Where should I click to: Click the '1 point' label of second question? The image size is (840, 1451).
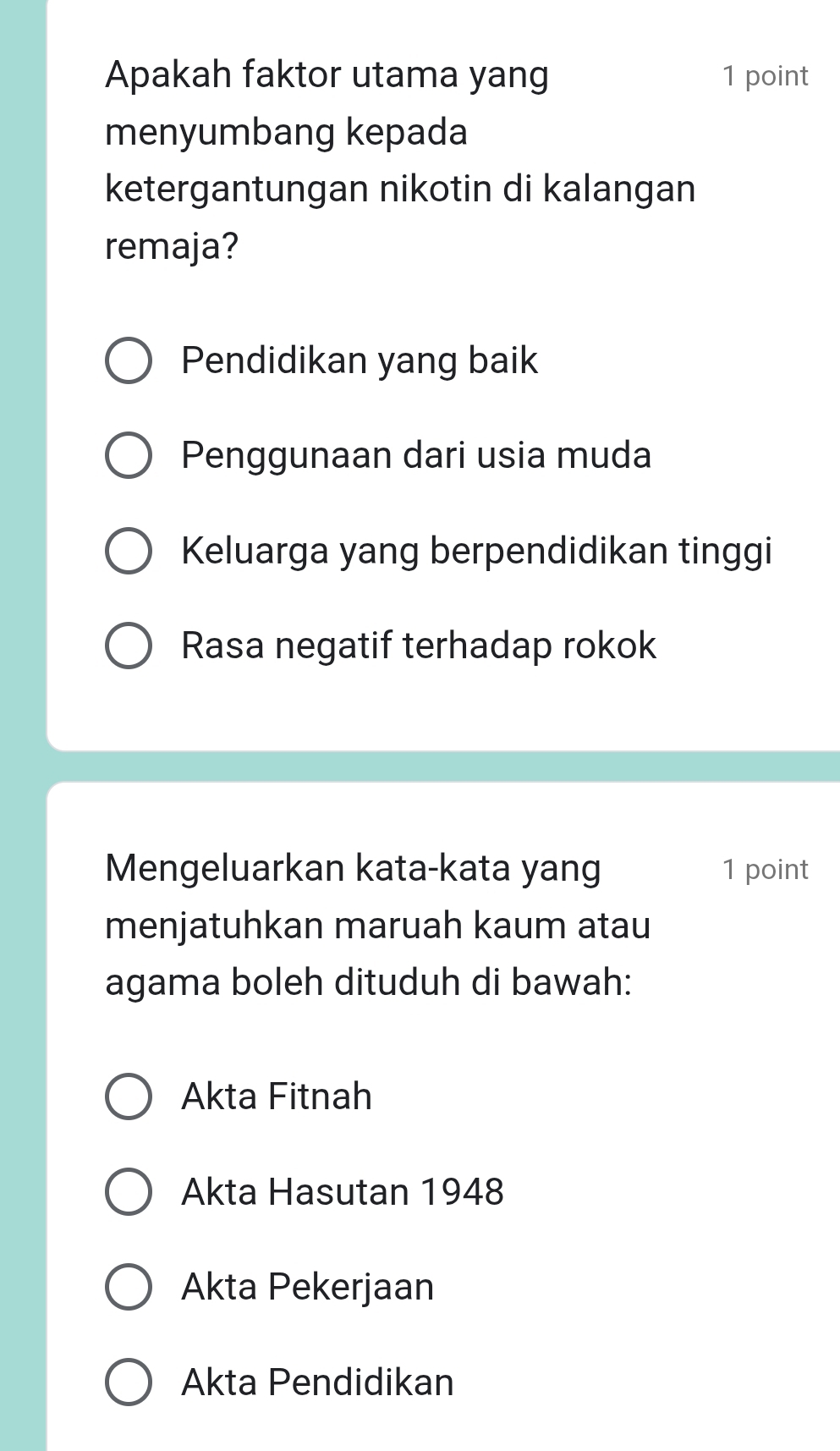(766, 870)
